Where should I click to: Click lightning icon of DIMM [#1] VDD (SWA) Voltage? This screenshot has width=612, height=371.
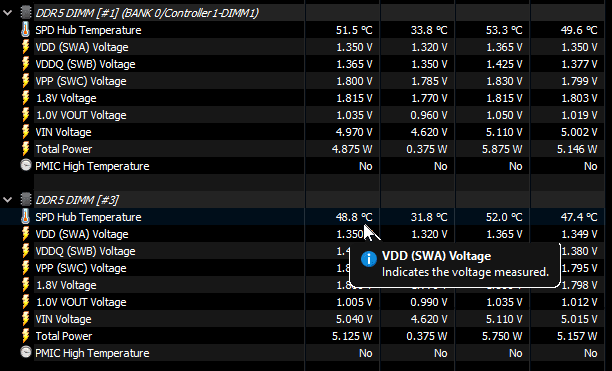coord(25,47)
